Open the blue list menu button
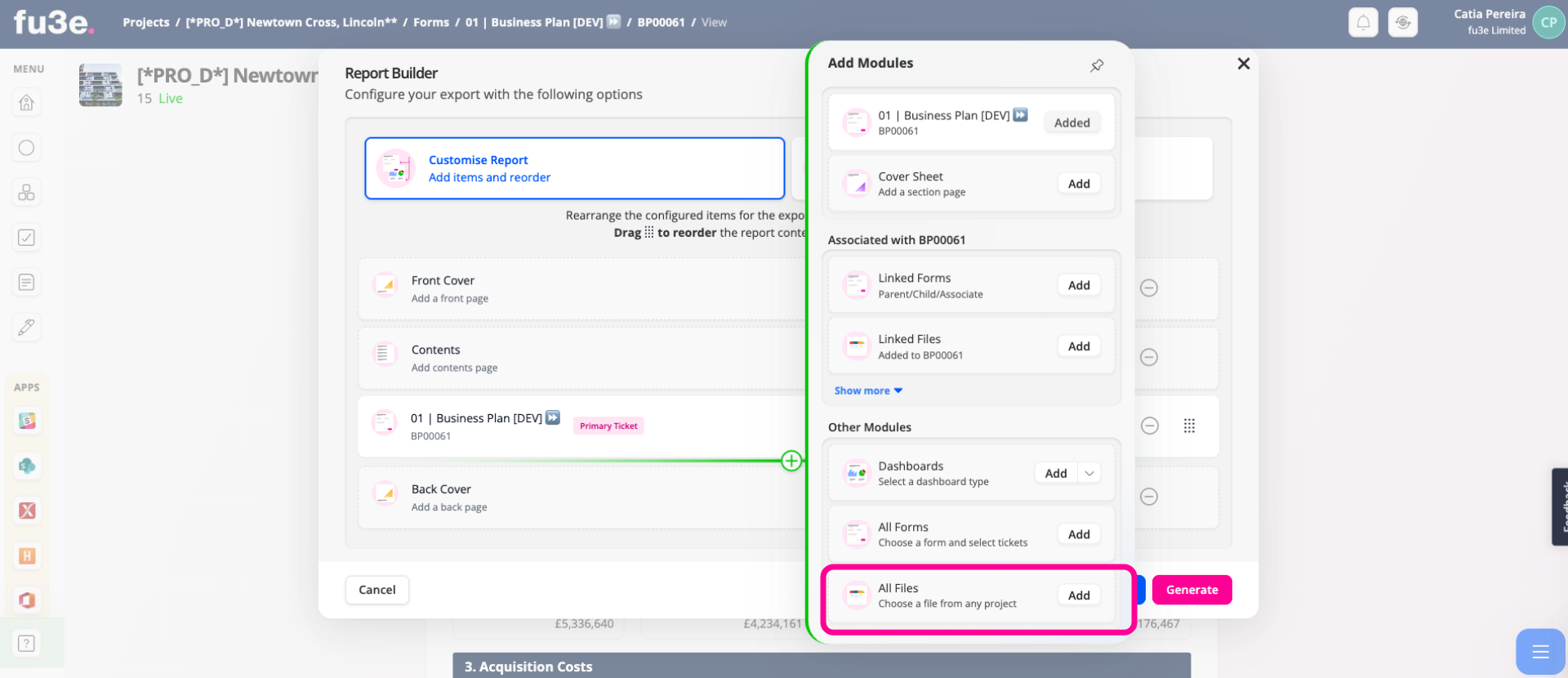This screenshot has width=1568, height=678. coord(1540,651)
